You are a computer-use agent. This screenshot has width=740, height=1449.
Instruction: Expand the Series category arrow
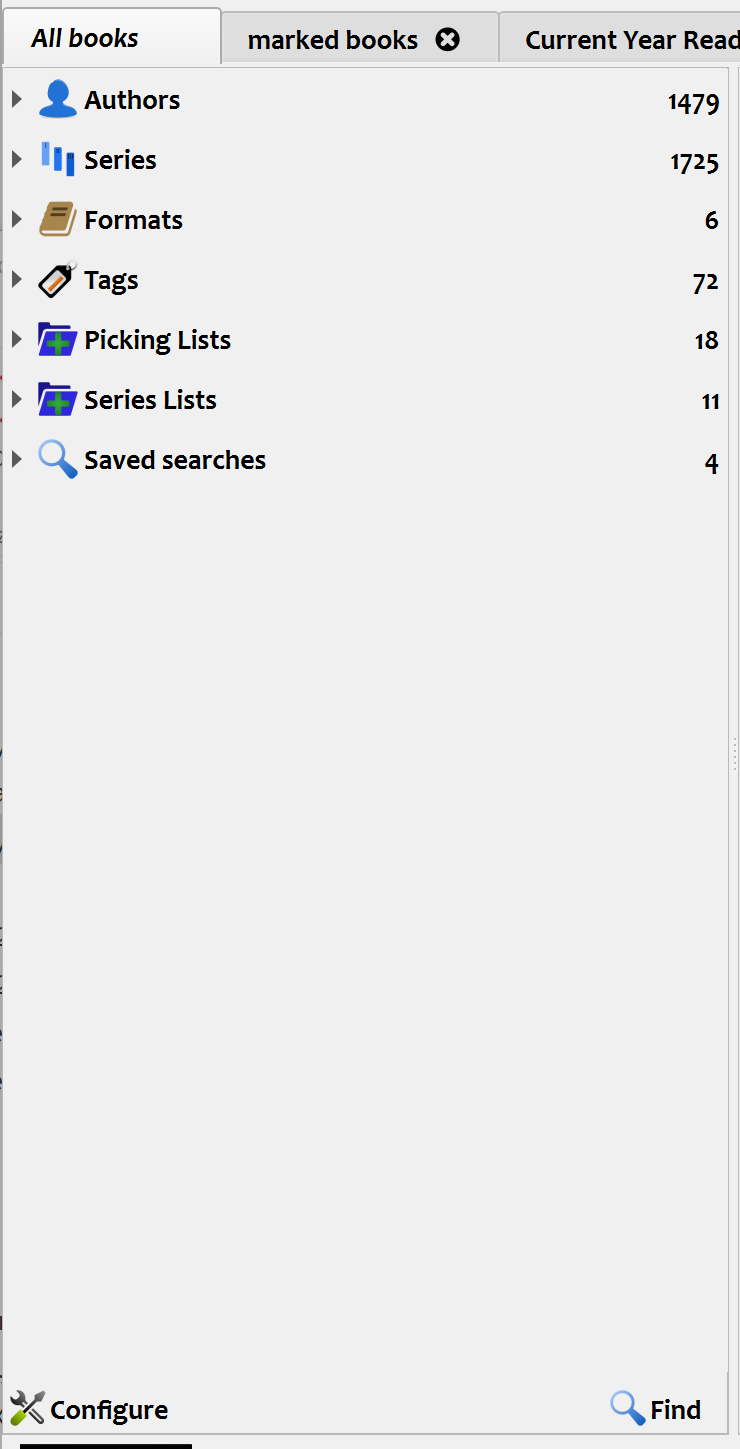coord(16,159)
